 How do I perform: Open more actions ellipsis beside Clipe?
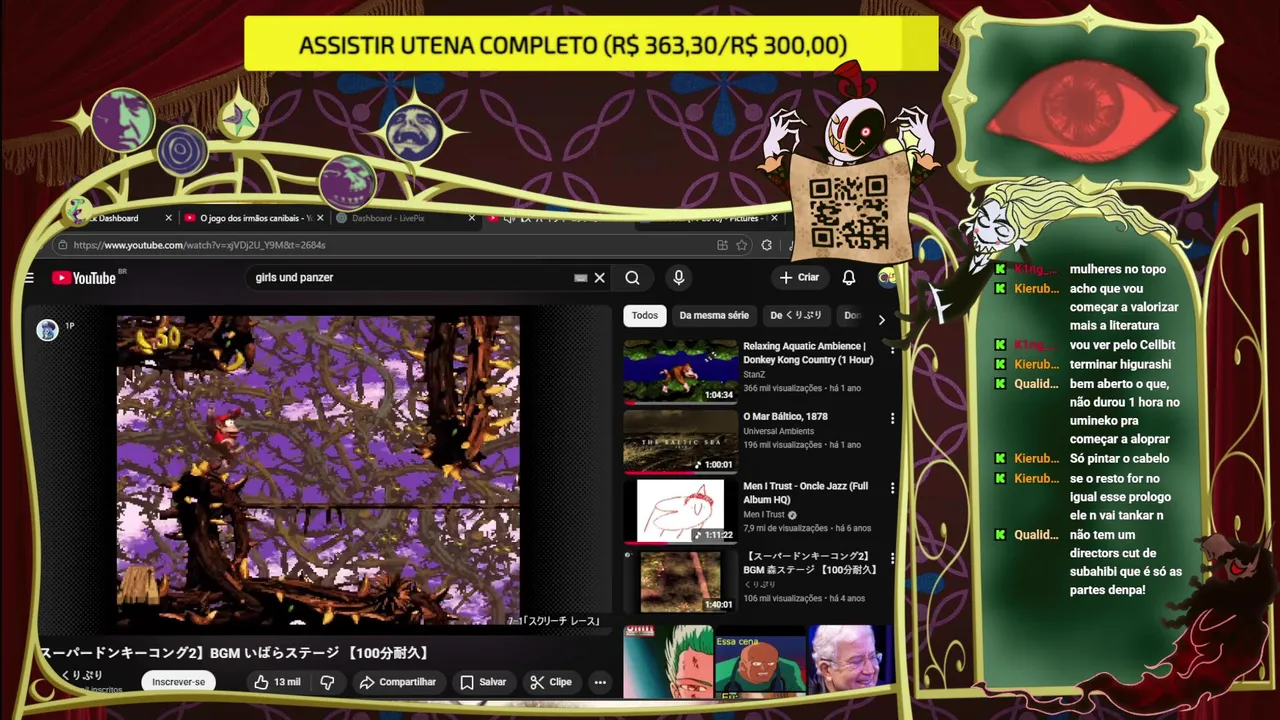(x=600, y=682)
